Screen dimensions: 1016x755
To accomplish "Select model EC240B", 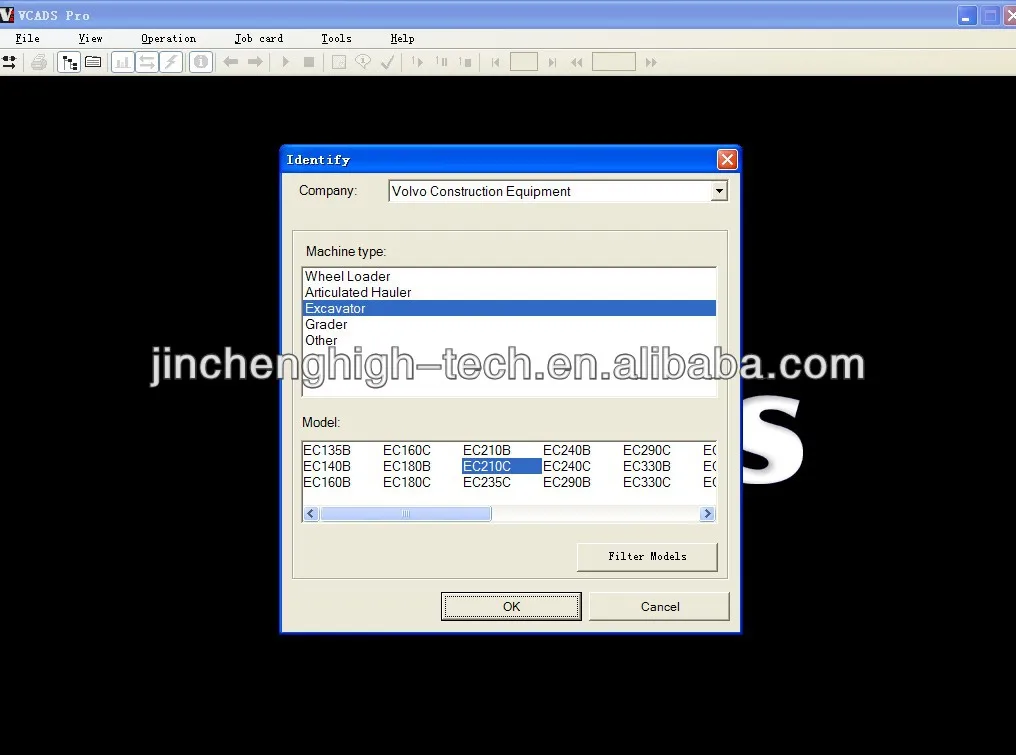I will click(x=567, y=450).
